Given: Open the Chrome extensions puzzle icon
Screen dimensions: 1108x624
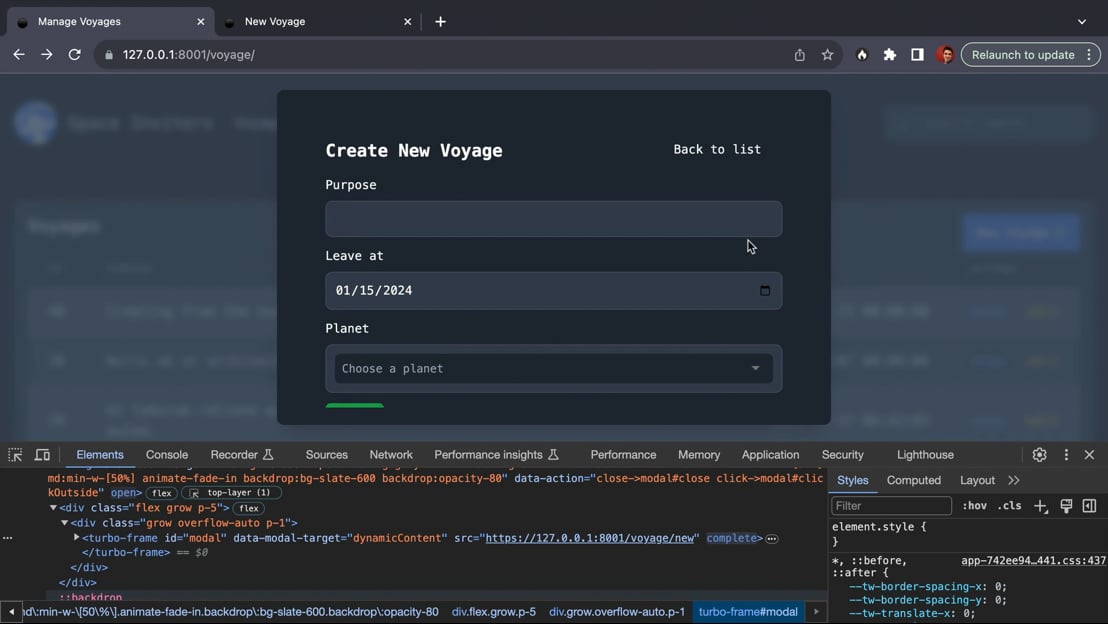Looking at the screenshot, I should pyautogui.click(x=889, y=55).
